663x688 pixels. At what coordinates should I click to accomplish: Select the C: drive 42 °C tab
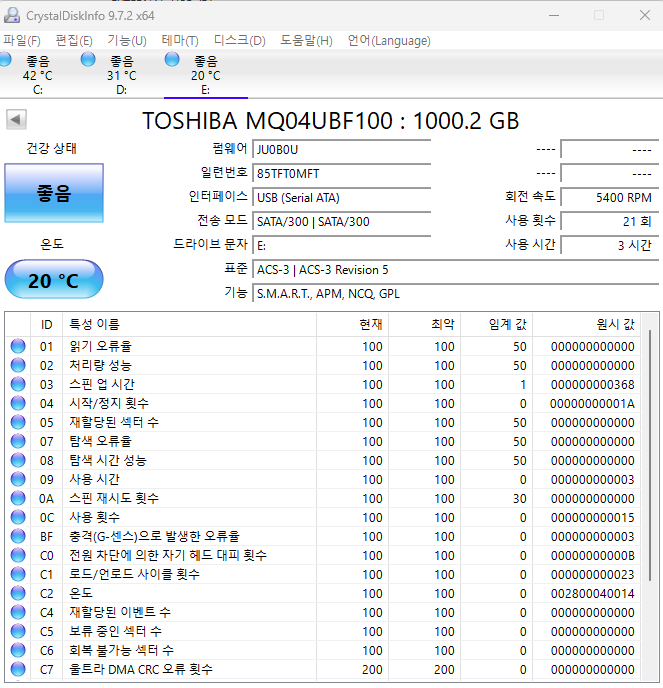pyautogui.click(x=37, y=75)
